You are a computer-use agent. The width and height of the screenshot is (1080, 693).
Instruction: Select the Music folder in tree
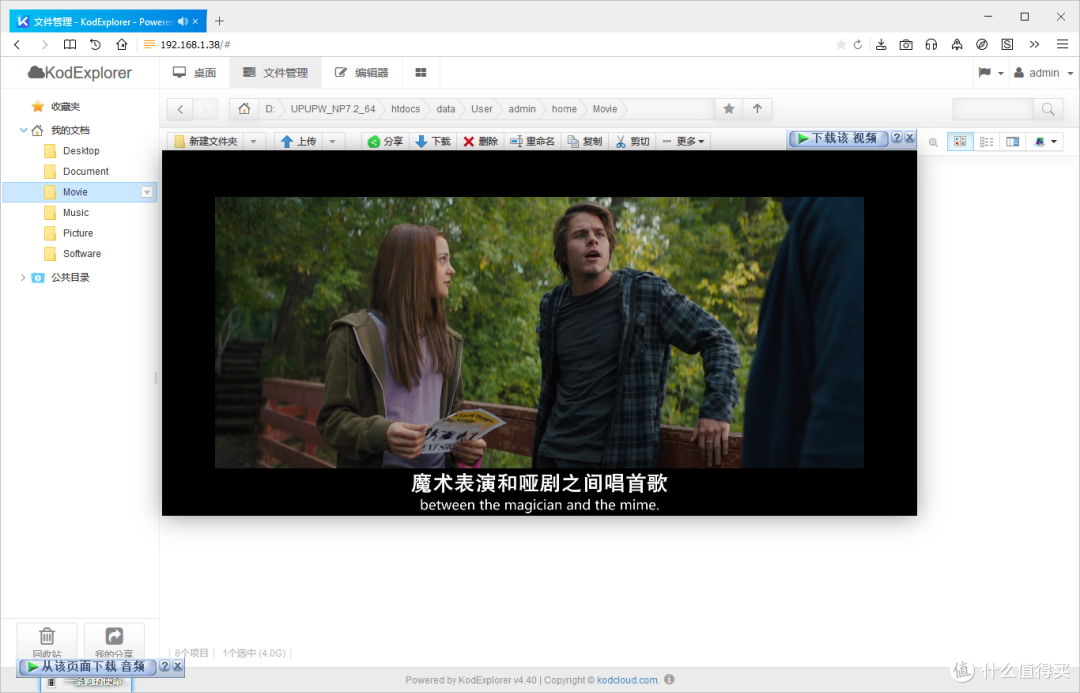[76, 213]
